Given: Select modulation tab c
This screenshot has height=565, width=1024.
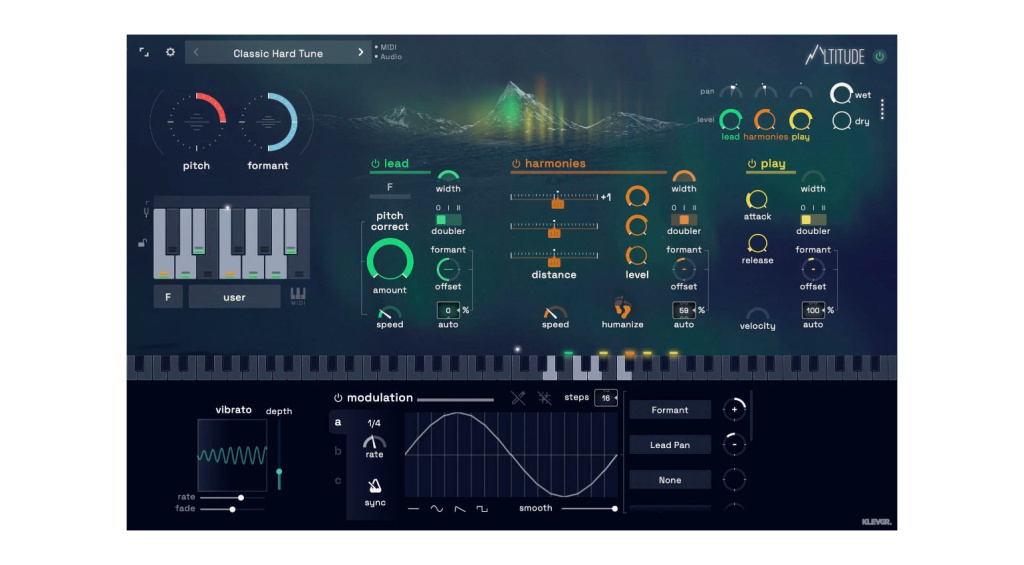Looking at the screenshot, I should tap(338, 481).
